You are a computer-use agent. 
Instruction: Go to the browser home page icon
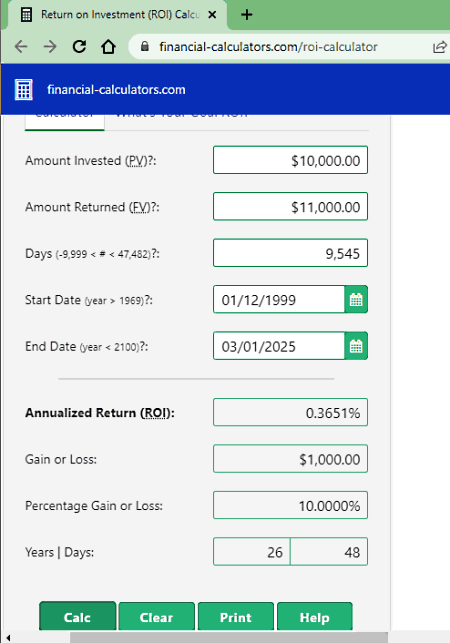(109, 47)
